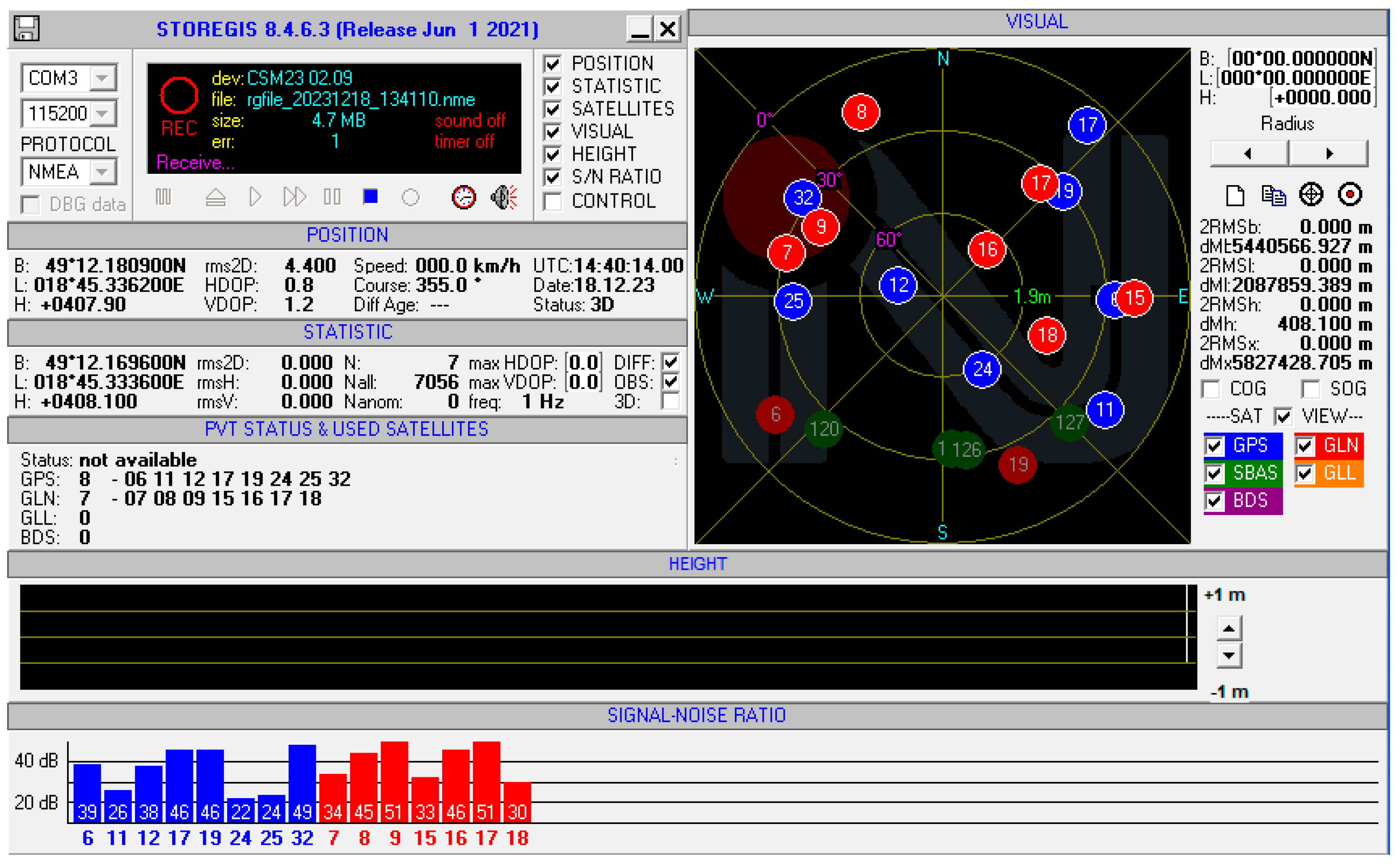Click the floppy disk save icon

pos(26,29)
